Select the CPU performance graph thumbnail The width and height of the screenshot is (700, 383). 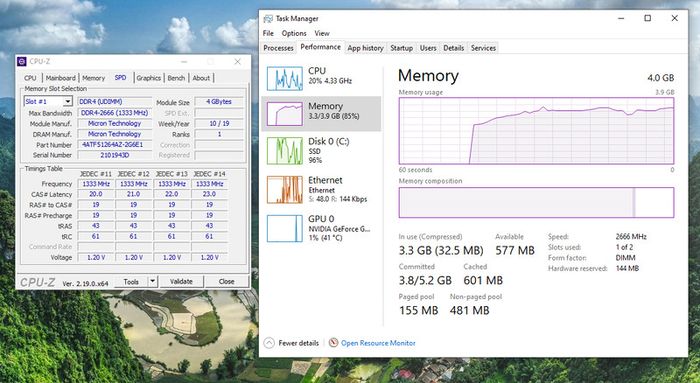(285, 78)
